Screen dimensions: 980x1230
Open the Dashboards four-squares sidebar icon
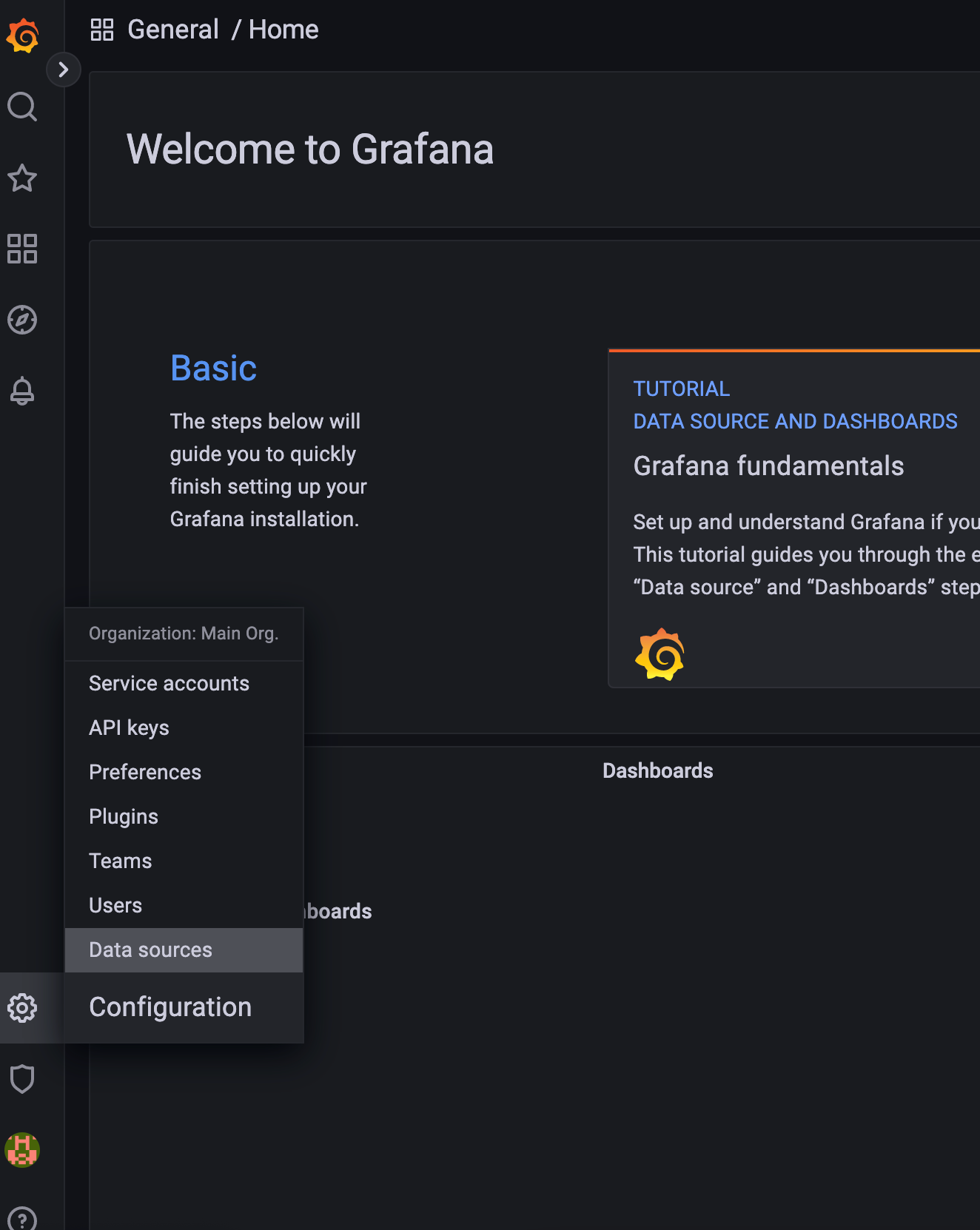pyautogui.click(x=22, y=249)
